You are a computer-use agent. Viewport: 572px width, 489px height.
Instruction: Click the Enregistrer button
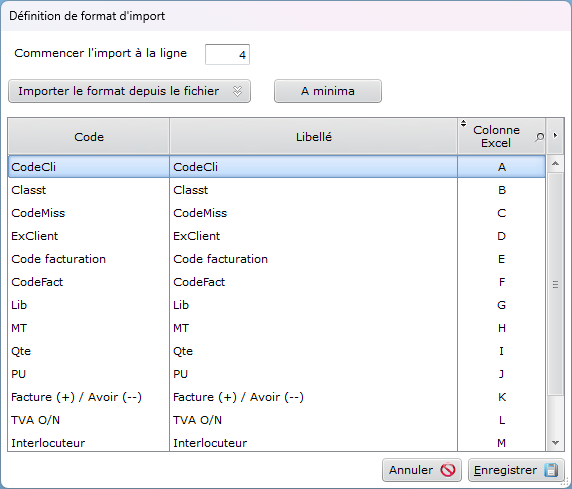pyautogui.click(x=516, y=470)
